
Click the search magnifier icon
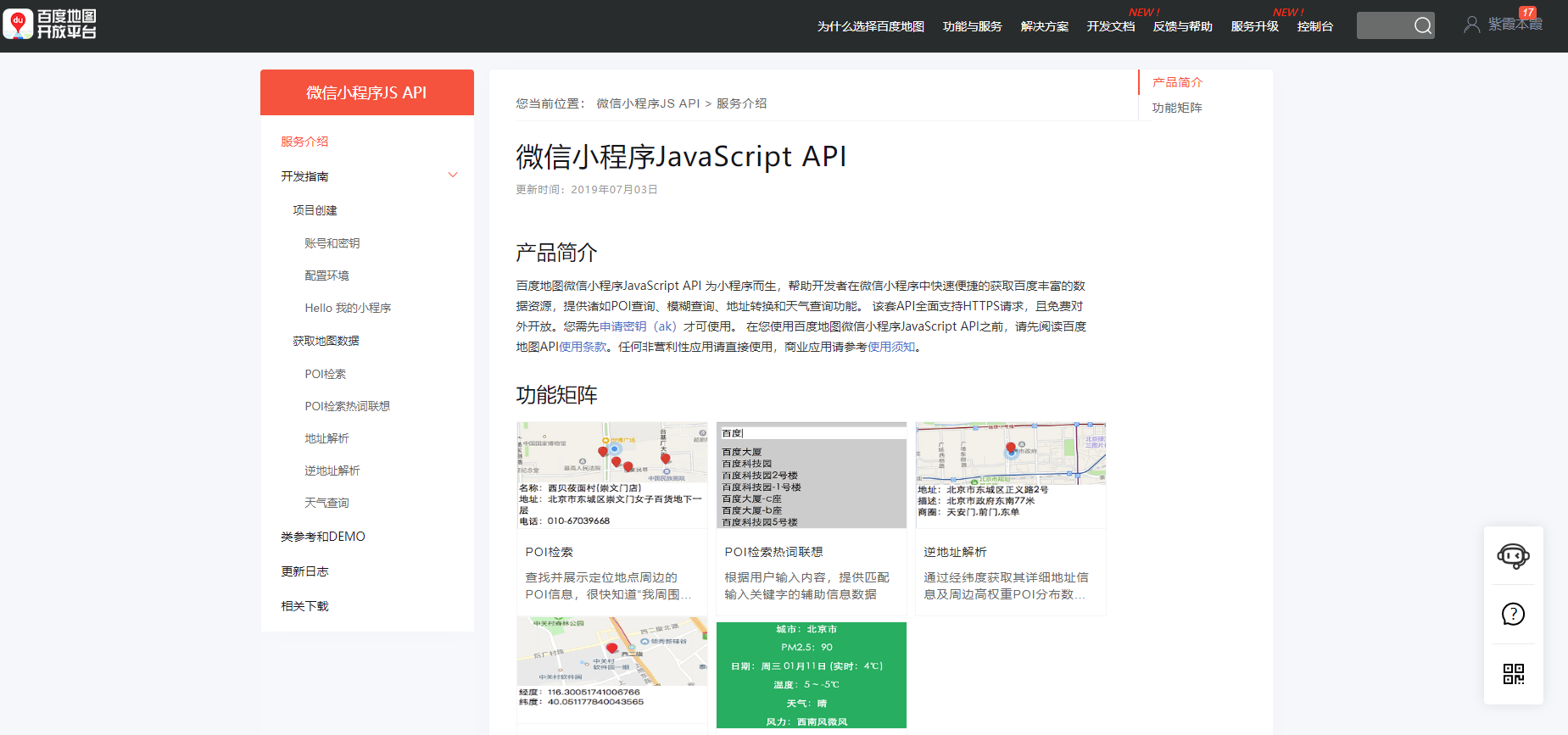[1423, 26]
